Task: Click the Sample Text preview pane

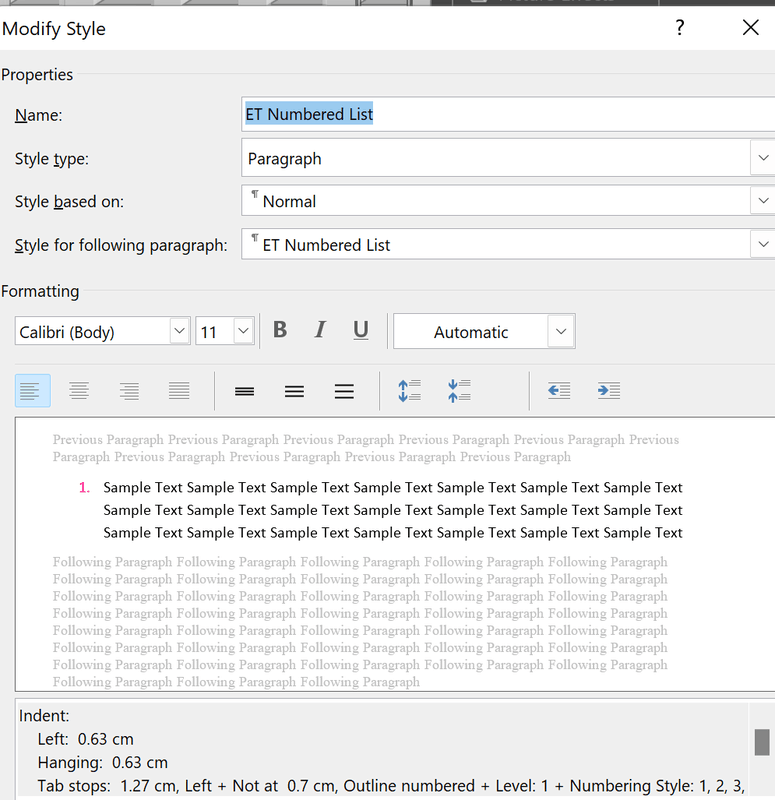Action: click(x=395, y=555)
